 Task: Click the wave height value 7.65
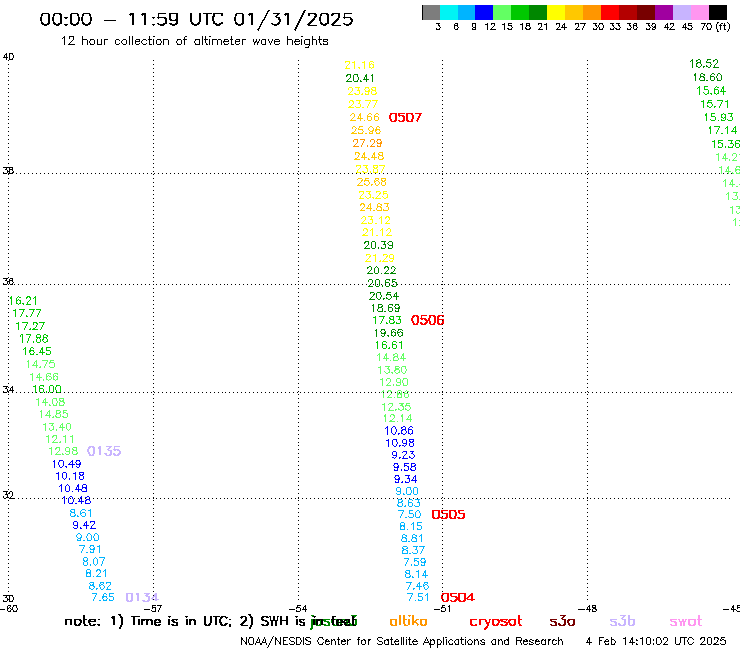tap(103, 598)
